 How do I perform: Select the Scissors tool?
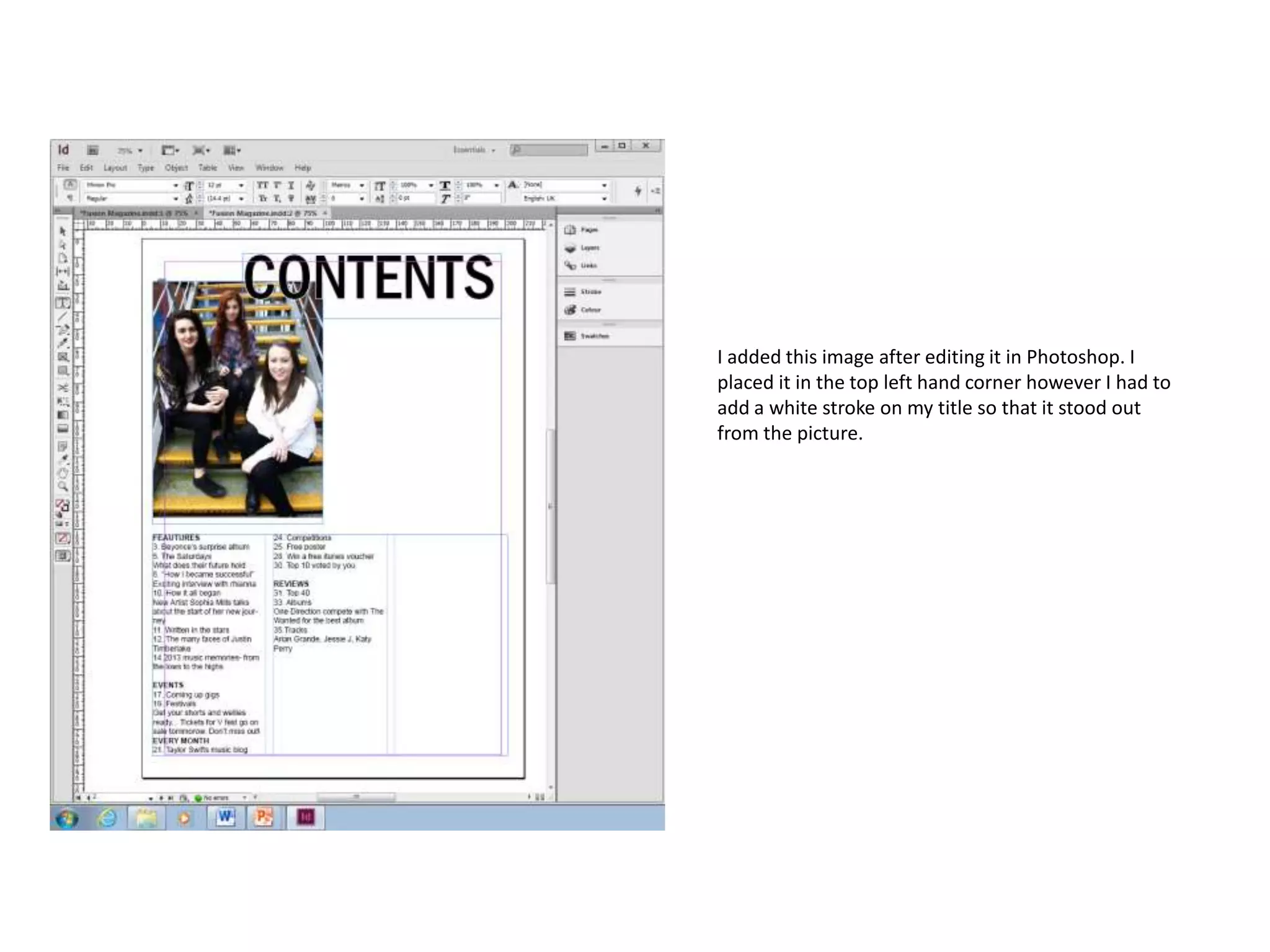coord(63,388)
